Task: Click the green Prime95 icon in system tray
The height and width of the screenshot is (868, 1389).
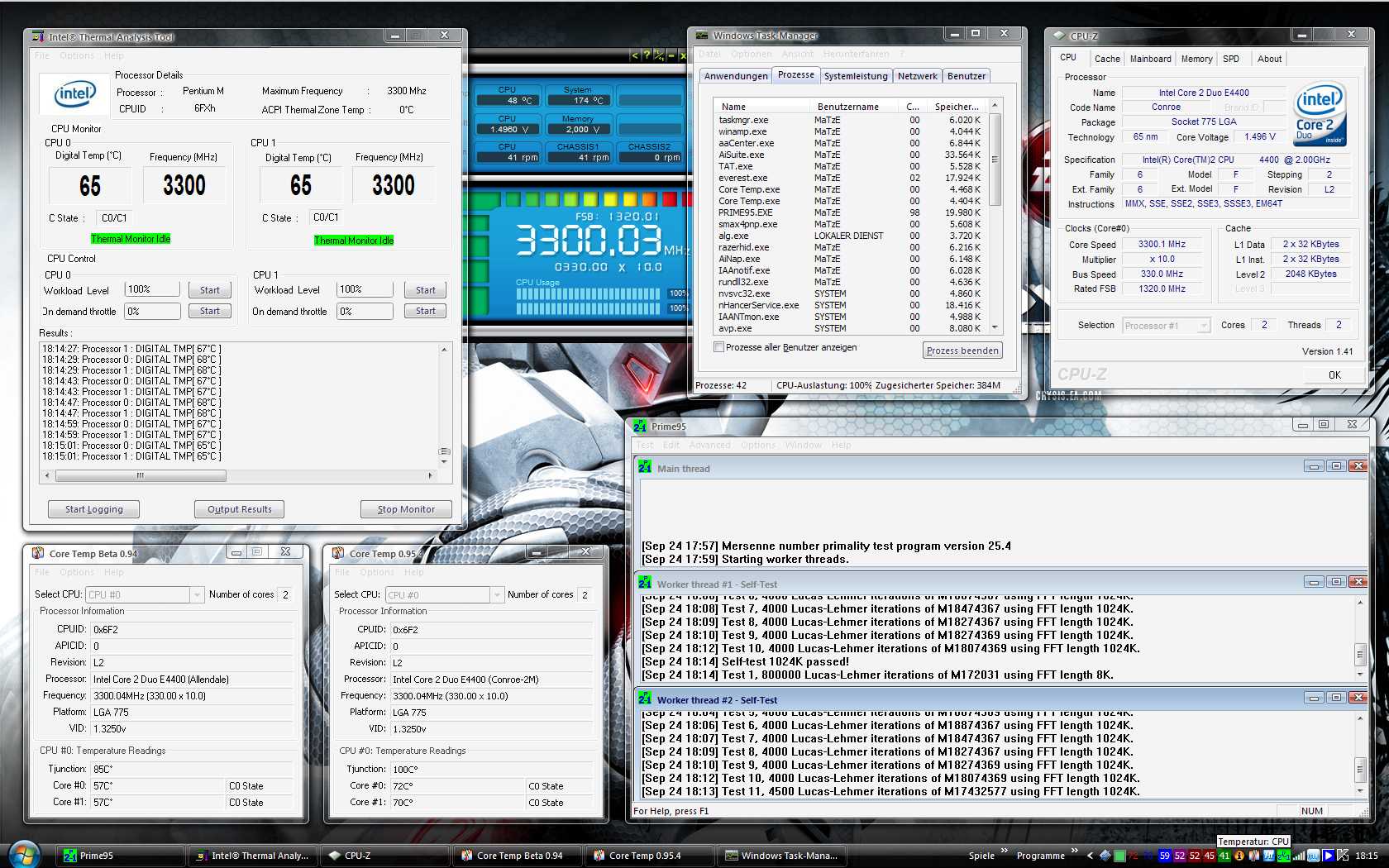Action: click(x=1284, y=856)
